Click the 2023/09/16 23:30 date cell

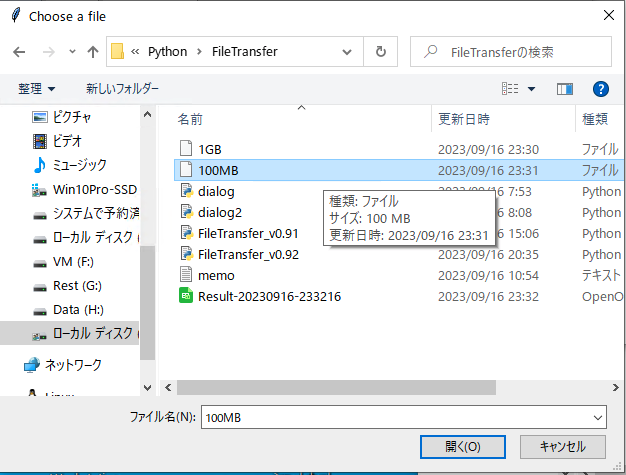(x=488, y=149)
